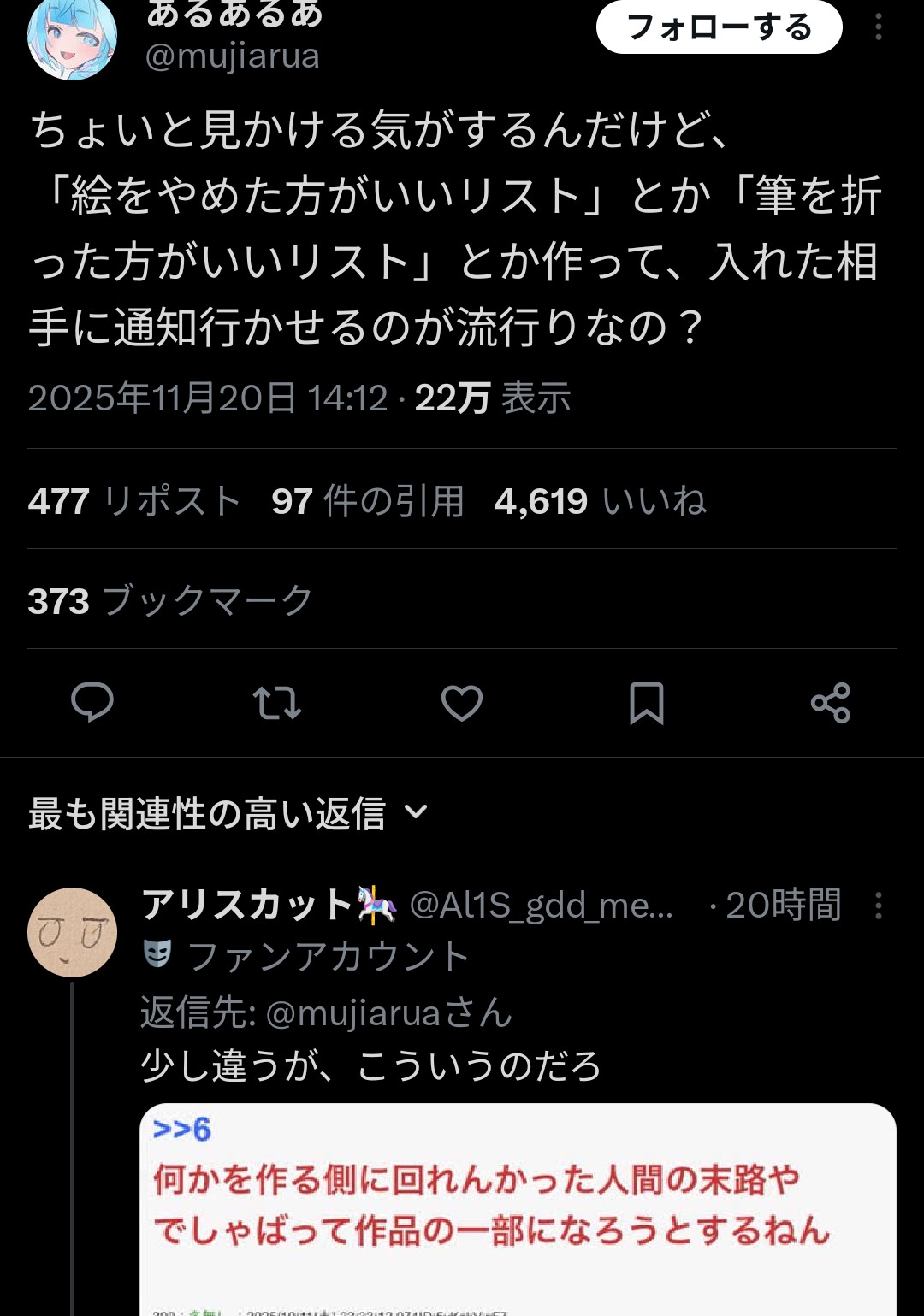
Task: Open アリスカット's display name in reply
Action: click(248, 905)
